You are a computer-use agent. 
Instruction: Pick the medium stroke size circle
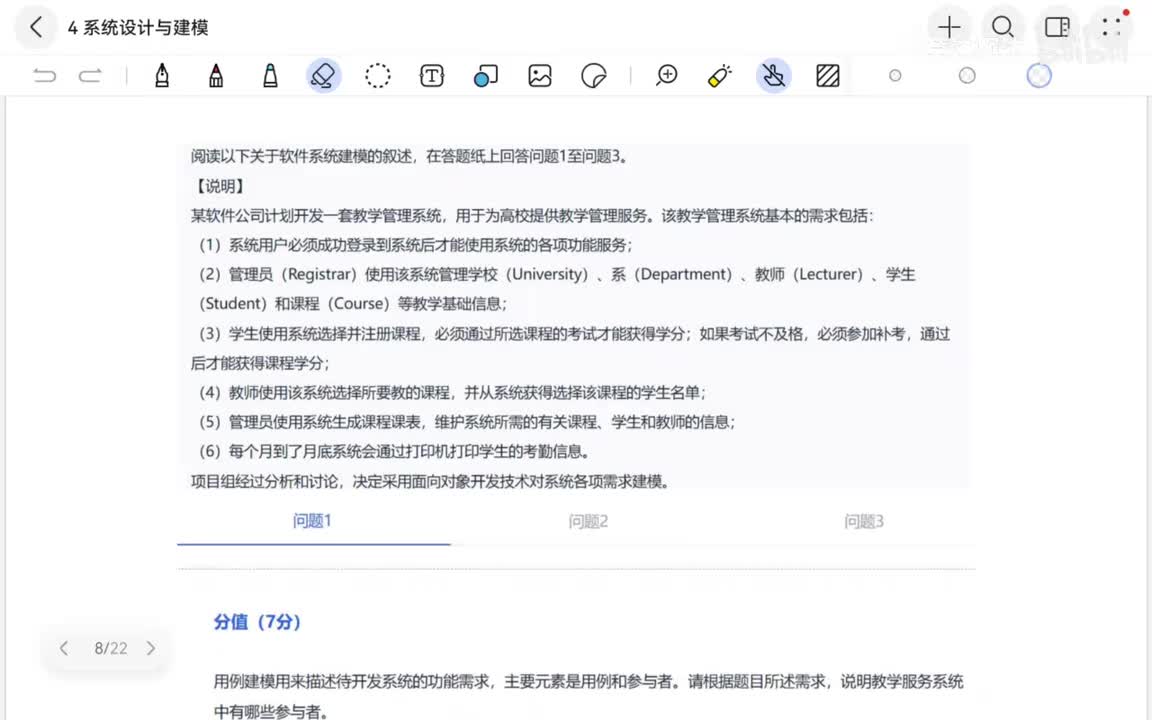[967, 76]
